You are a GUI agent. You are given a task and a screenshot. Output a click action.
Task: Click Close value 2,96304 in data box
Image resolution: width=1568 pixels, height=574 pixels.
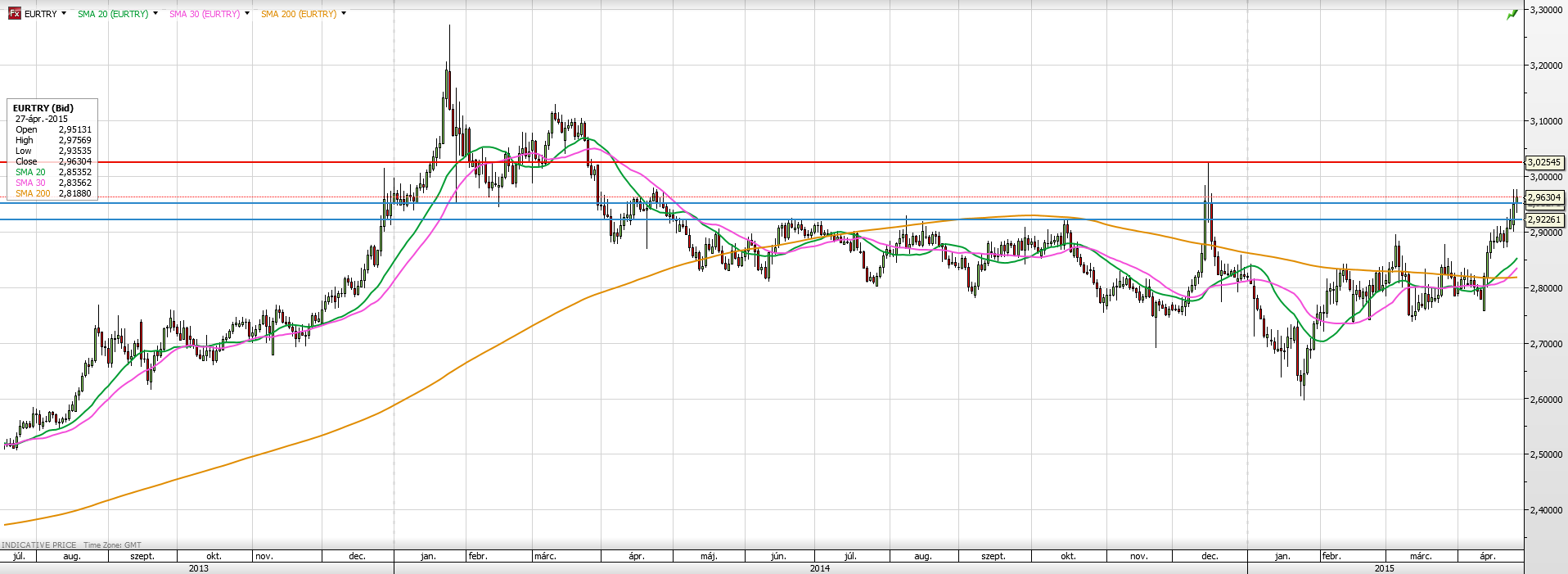pos(75,161)
